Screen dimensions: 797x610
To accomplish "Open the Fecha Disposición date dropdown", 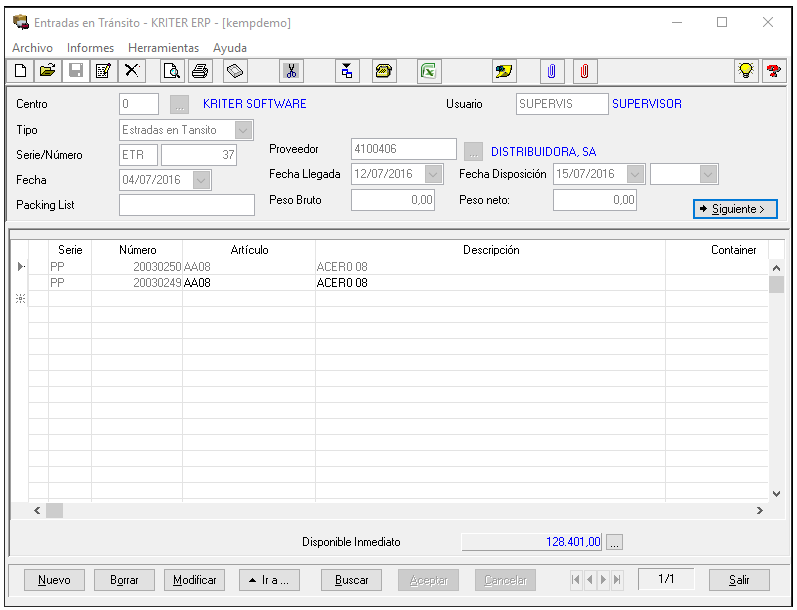I will [x=635, y=174].
